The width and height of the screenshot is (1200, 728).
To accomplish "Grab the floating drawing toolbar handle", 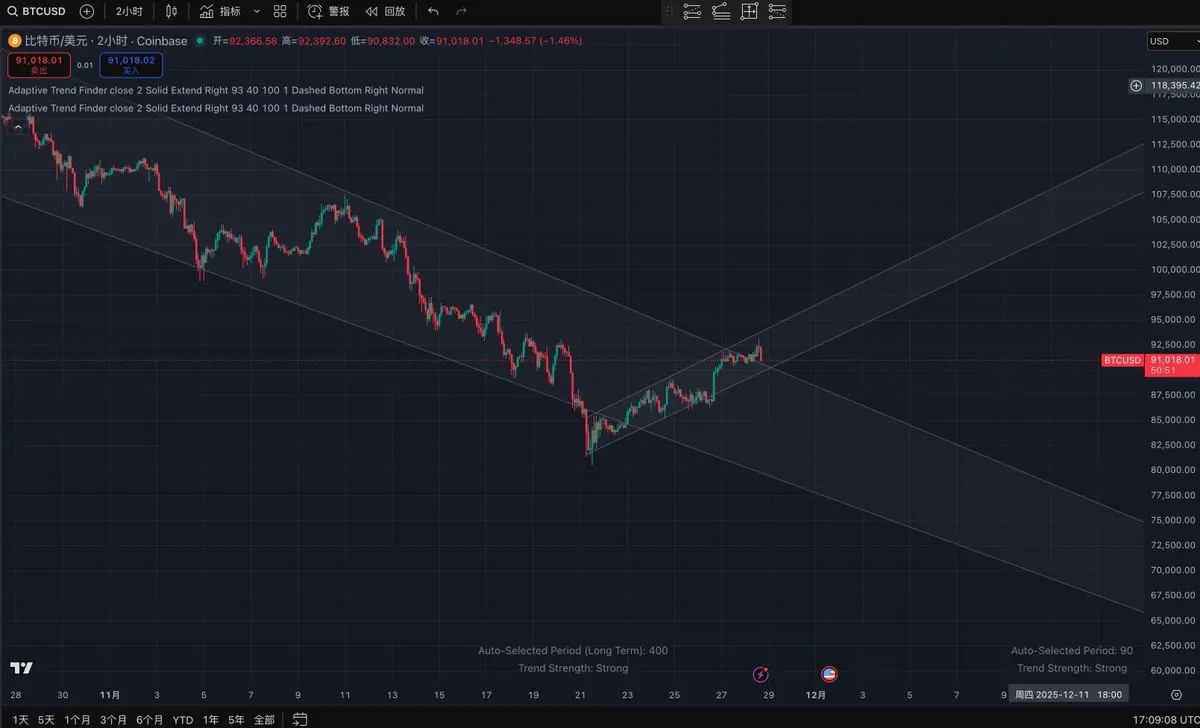I will pos(668,11).
